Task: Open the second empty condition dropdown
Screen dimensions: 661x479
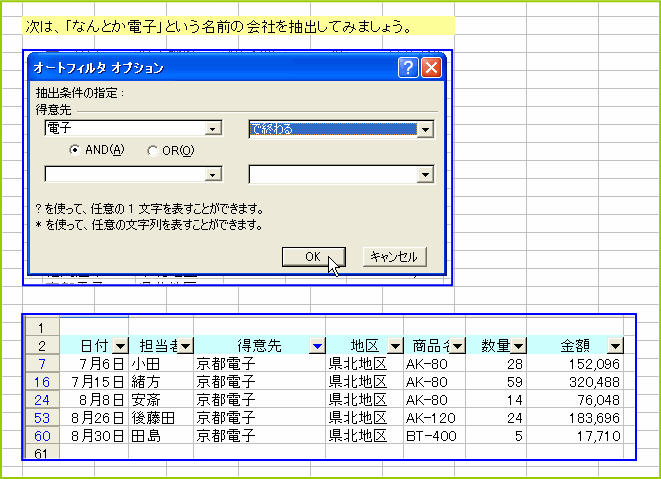Action: click(425, 174)
